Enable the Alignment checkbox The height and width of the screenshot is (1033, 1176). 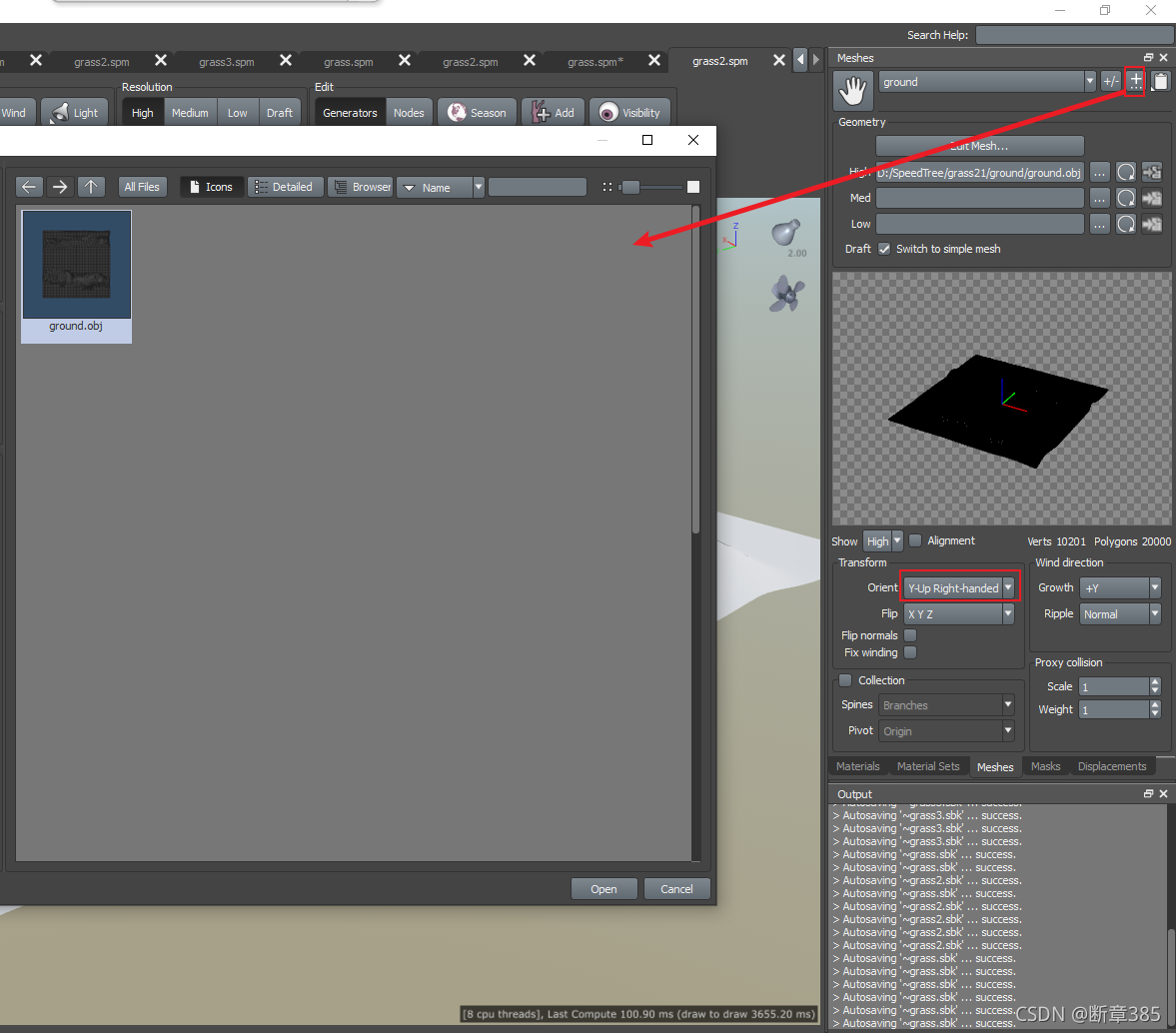coord(915,540)
